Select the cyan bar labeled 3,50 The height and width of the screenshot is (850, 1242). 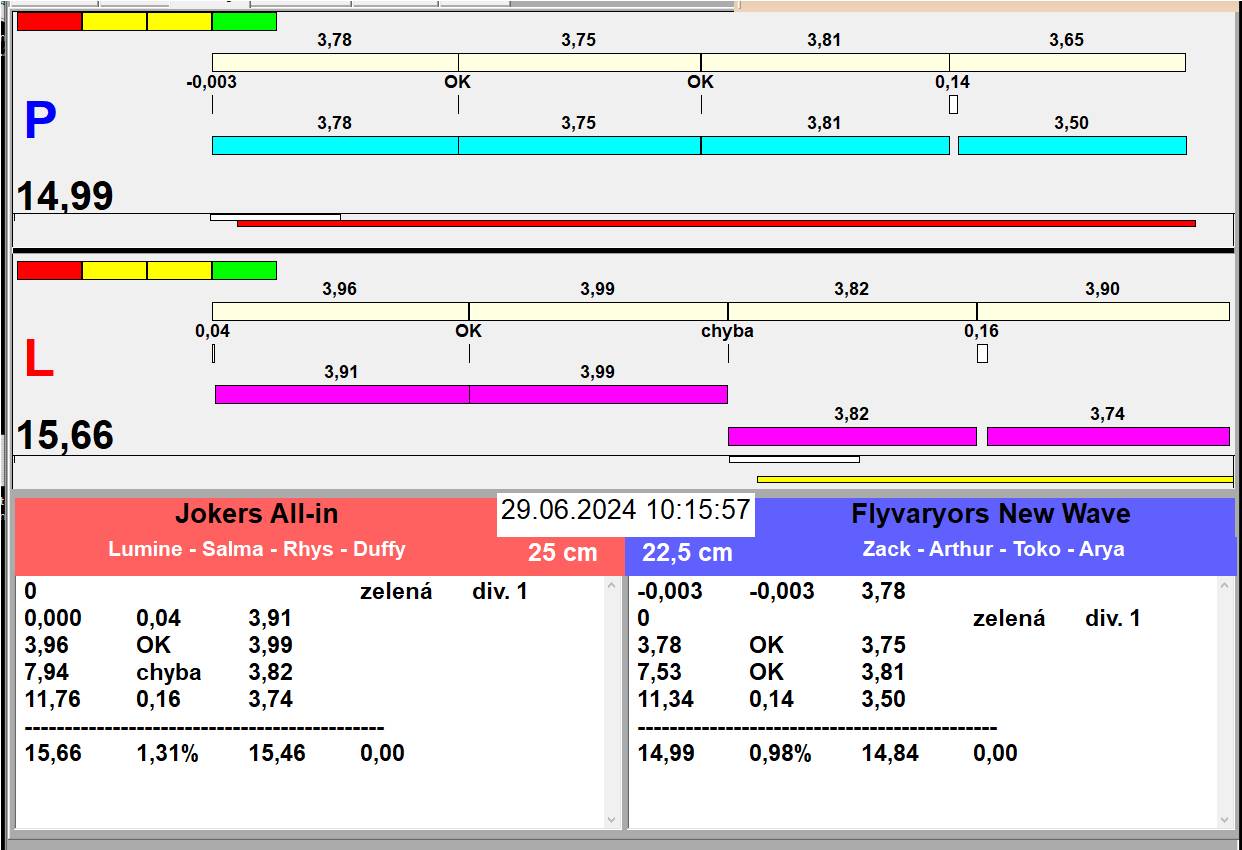tap(1072, 146)
